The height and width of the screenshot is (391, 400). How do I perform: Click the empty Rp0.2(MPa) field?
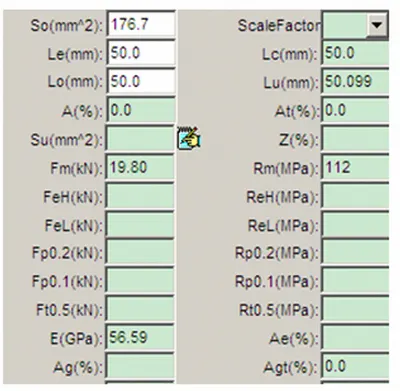click(x=355, y=253)
